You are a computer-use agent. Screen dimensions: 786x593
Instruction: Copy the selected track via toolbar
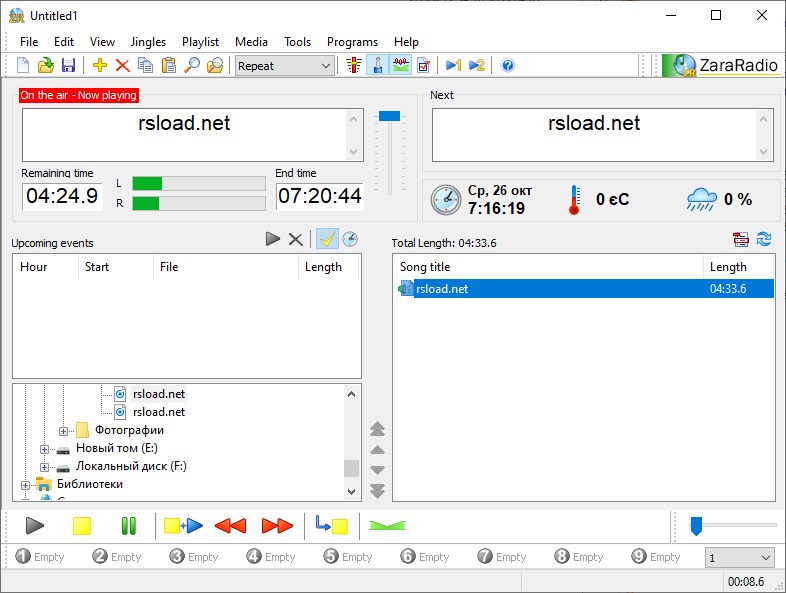[145, 65]
